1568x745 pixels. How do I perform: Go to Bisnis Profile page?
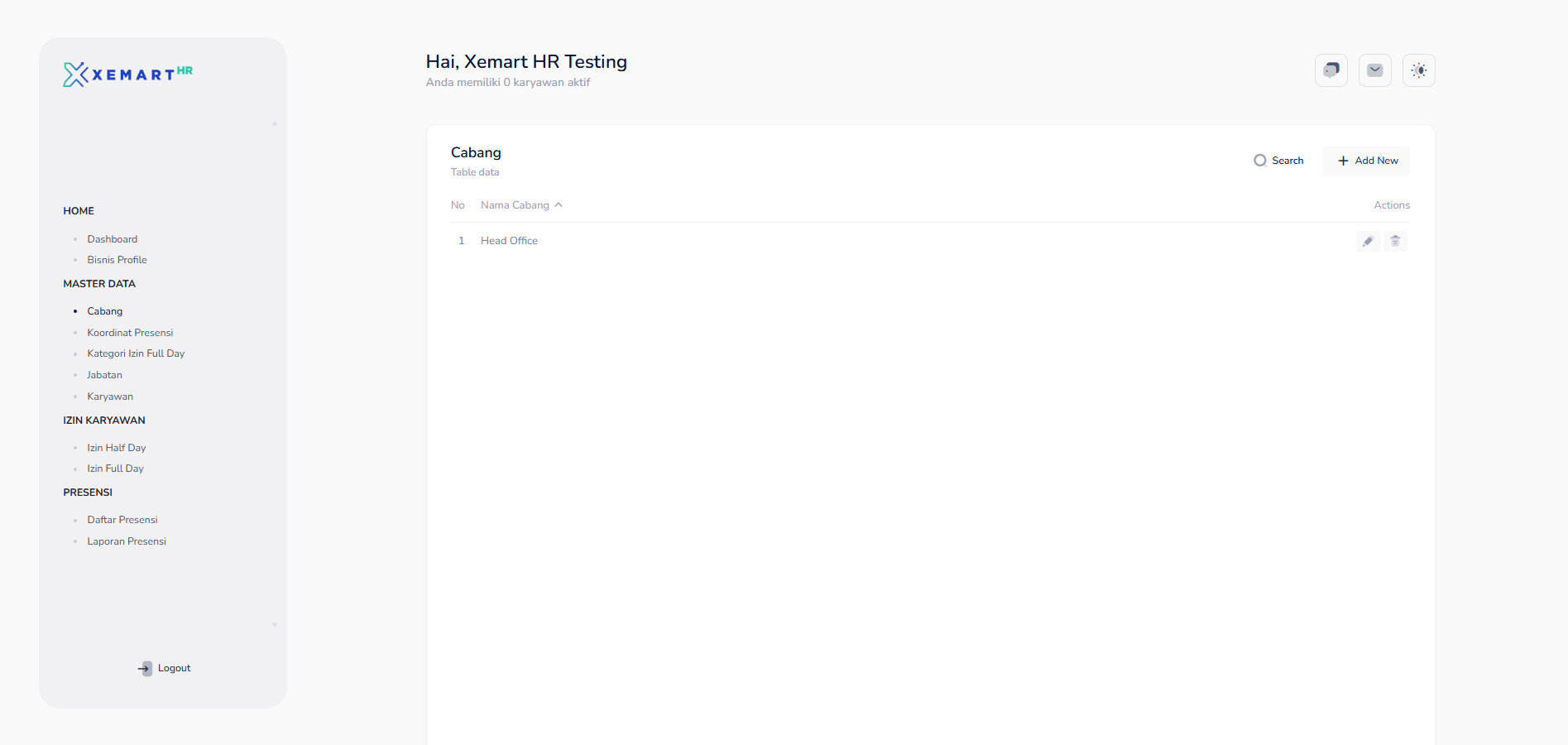[117, 260]
